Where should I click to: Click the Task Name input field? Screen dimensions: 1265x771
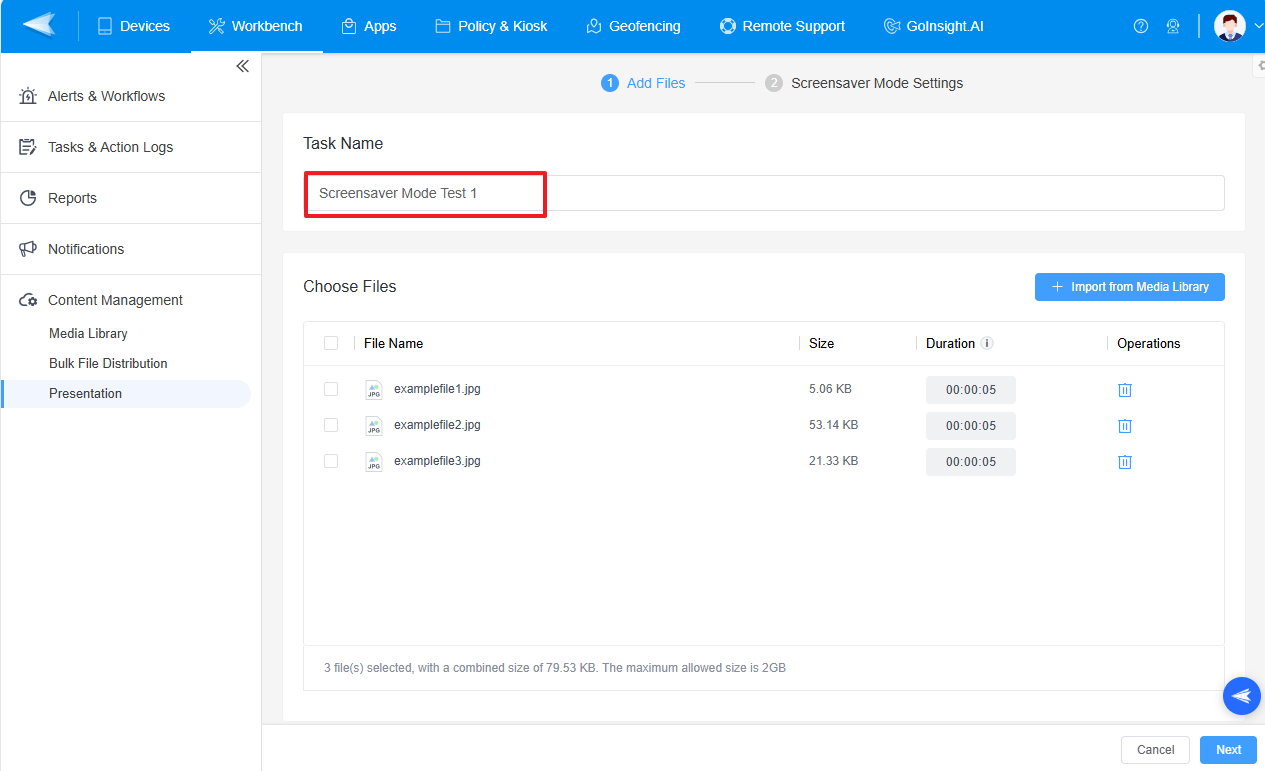(424, 193)
